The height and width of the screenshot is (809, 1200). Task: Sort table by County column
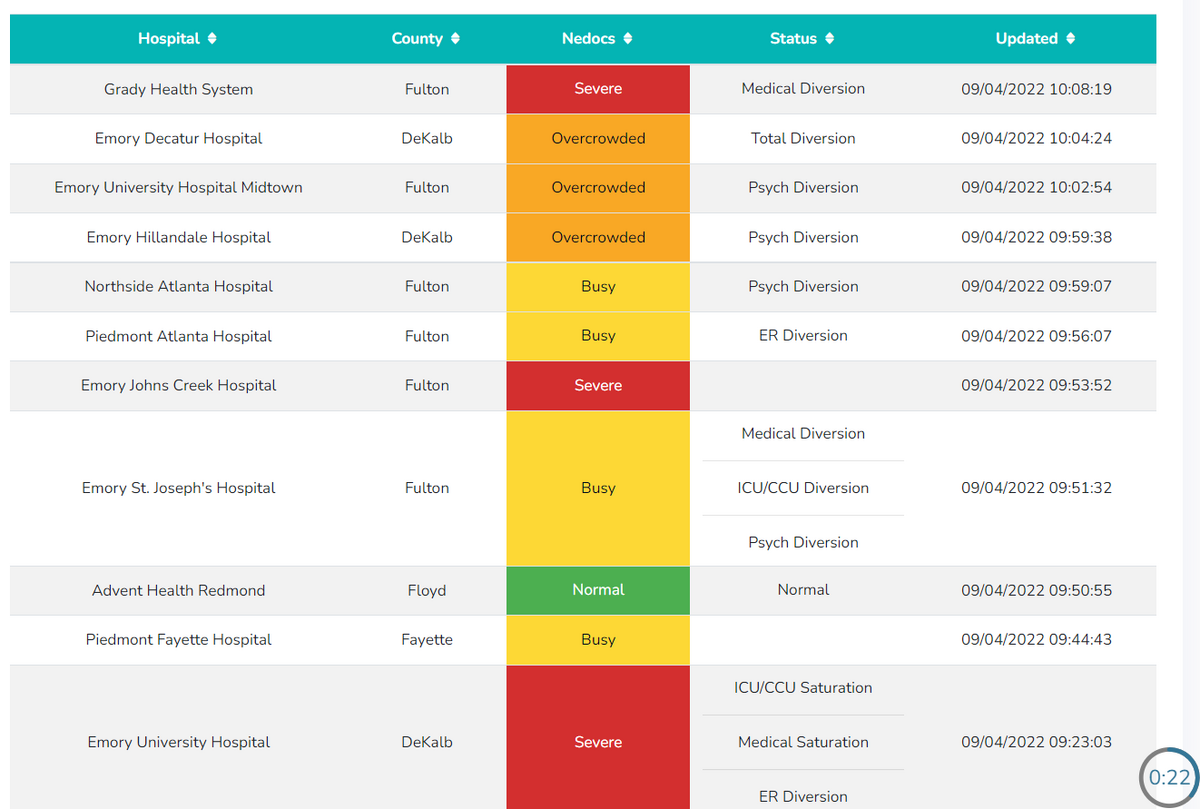click(426, 39)
